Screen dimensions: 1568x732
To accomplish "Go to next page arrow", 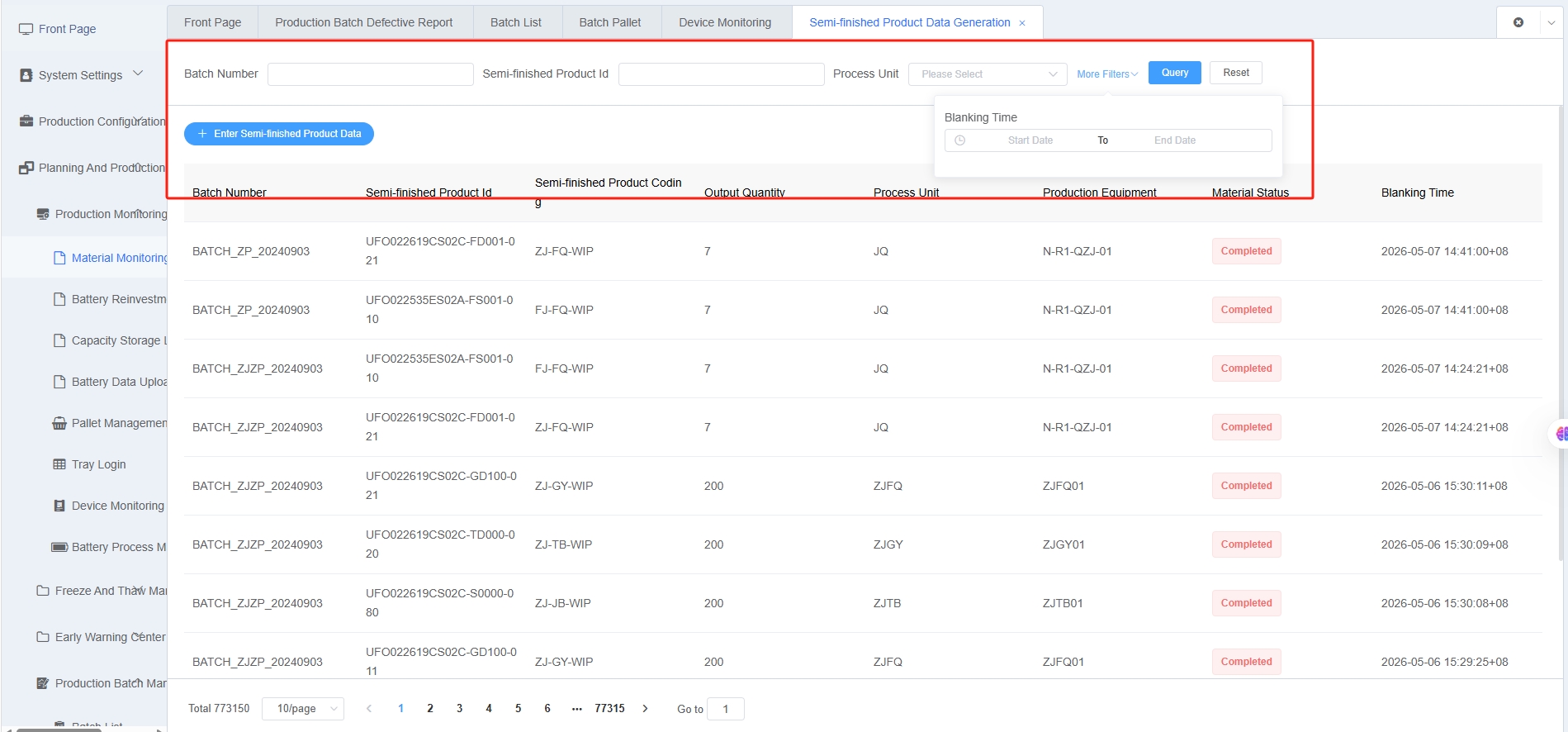I will pos(646,709).
